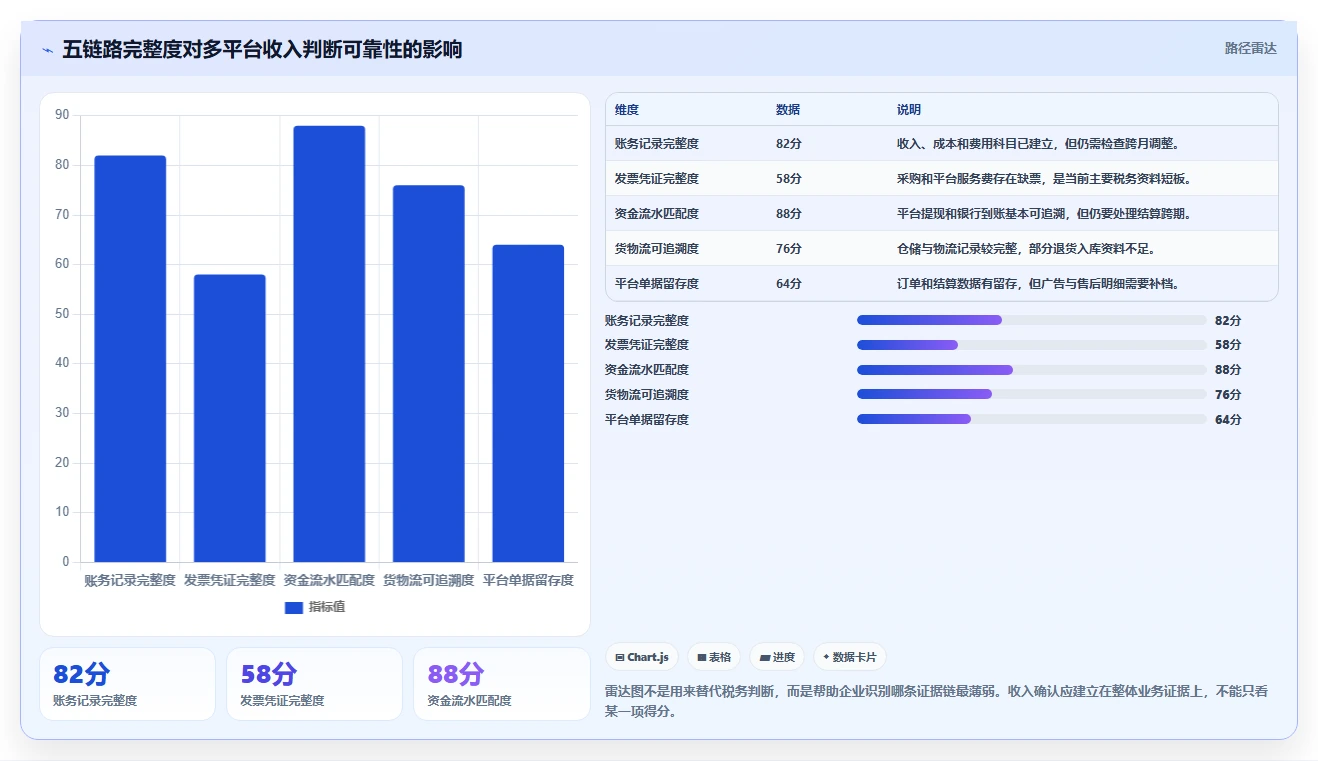1318x761 pixels.
Task: Click the description starting 采购和平台服务费存在缺票
Action: tap(1045, 179)
